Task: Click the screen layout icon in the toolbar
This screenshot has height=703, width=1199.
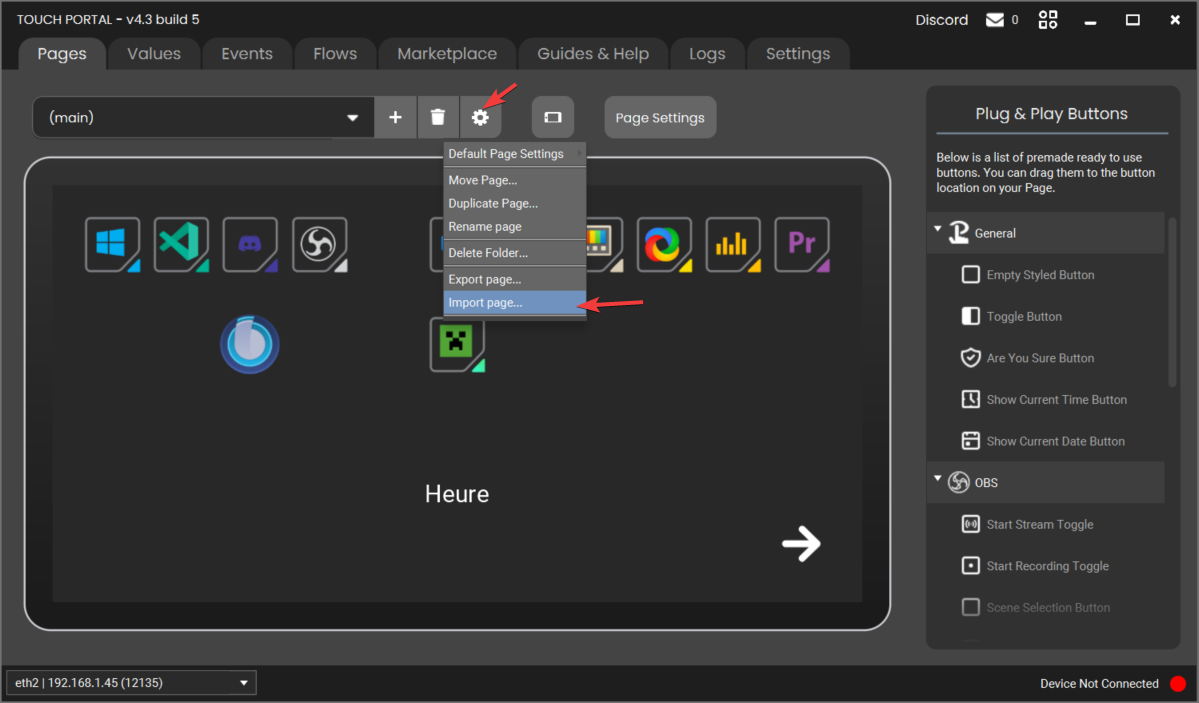Action: pos(553,117)
